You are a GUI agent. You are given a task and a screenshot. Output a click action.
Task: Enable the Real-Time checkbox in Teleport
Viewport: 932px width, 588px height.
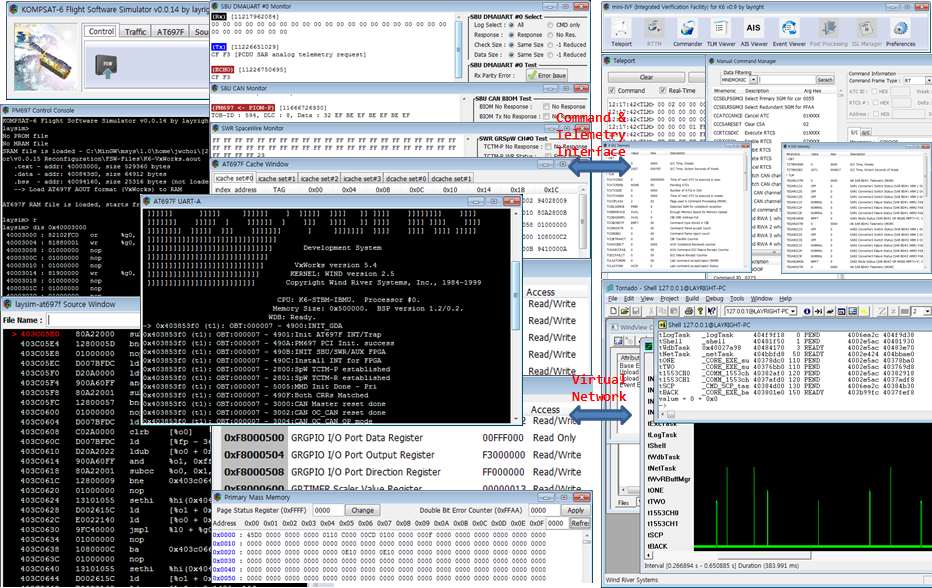coord(662,90)
